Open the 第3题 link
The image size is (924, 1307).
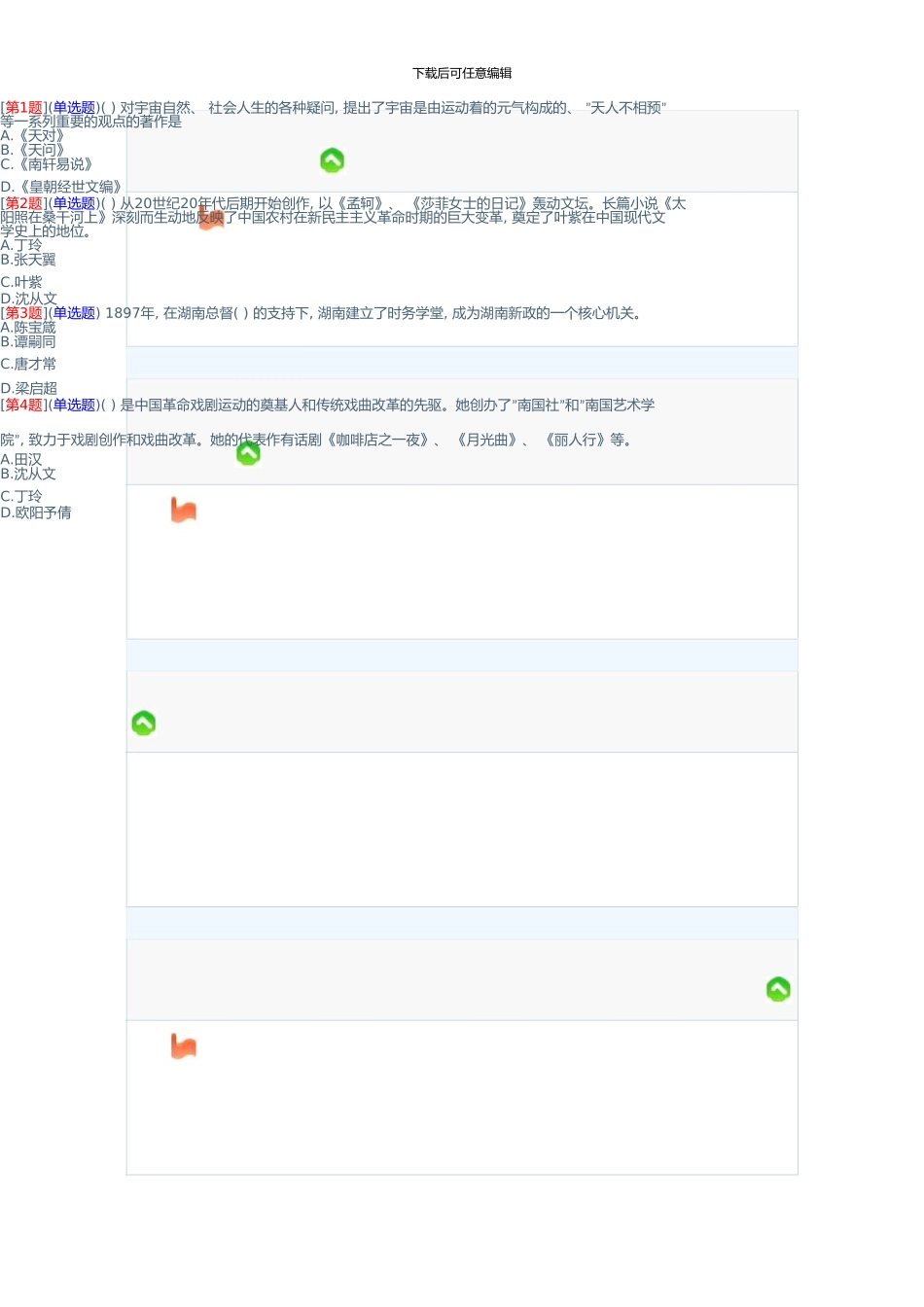coord(24,313)
